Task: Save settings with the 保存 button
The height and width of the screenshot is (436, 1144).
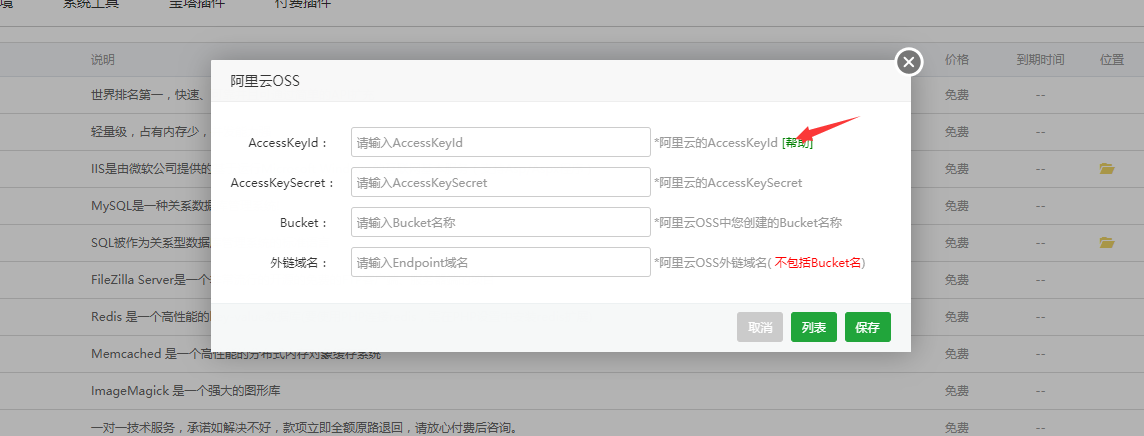Action: (867, 327)
